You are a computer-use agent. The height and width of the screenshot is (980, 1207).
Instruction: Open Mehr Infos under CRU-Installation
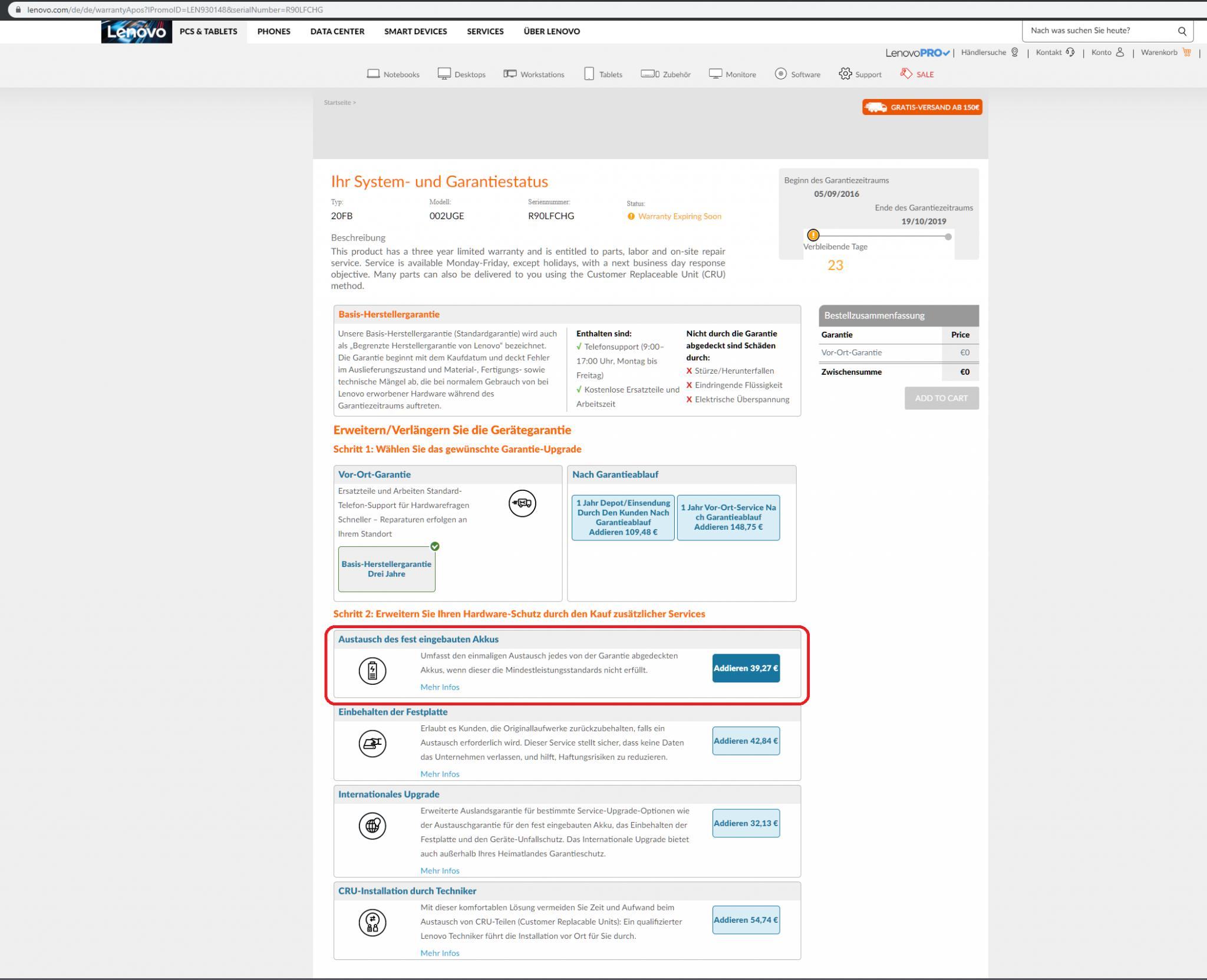440,953
